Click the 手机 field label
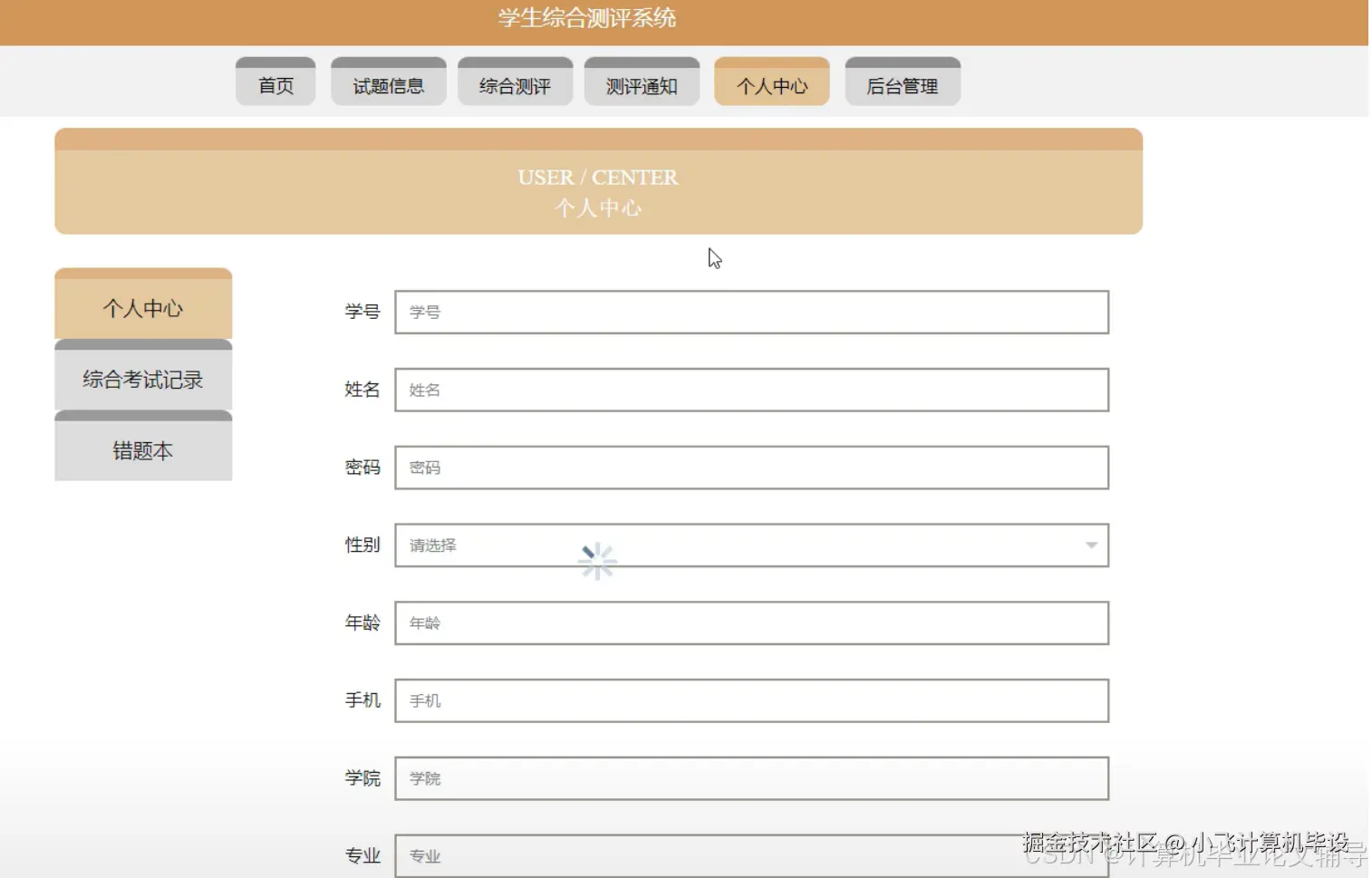 [x=362, y=700]
